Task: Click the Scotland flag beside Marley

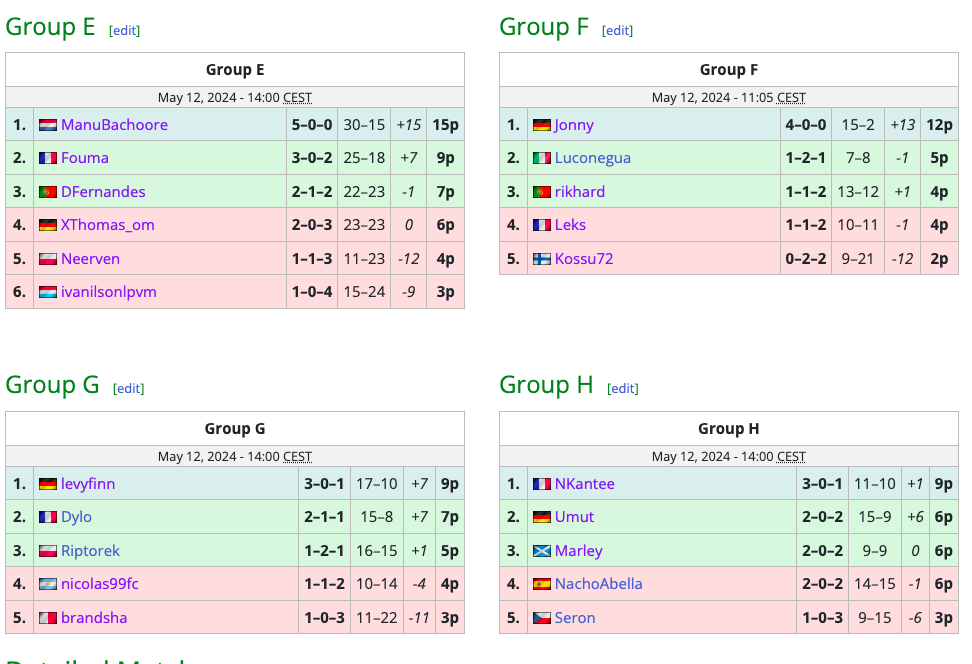Action: point(541,551)
